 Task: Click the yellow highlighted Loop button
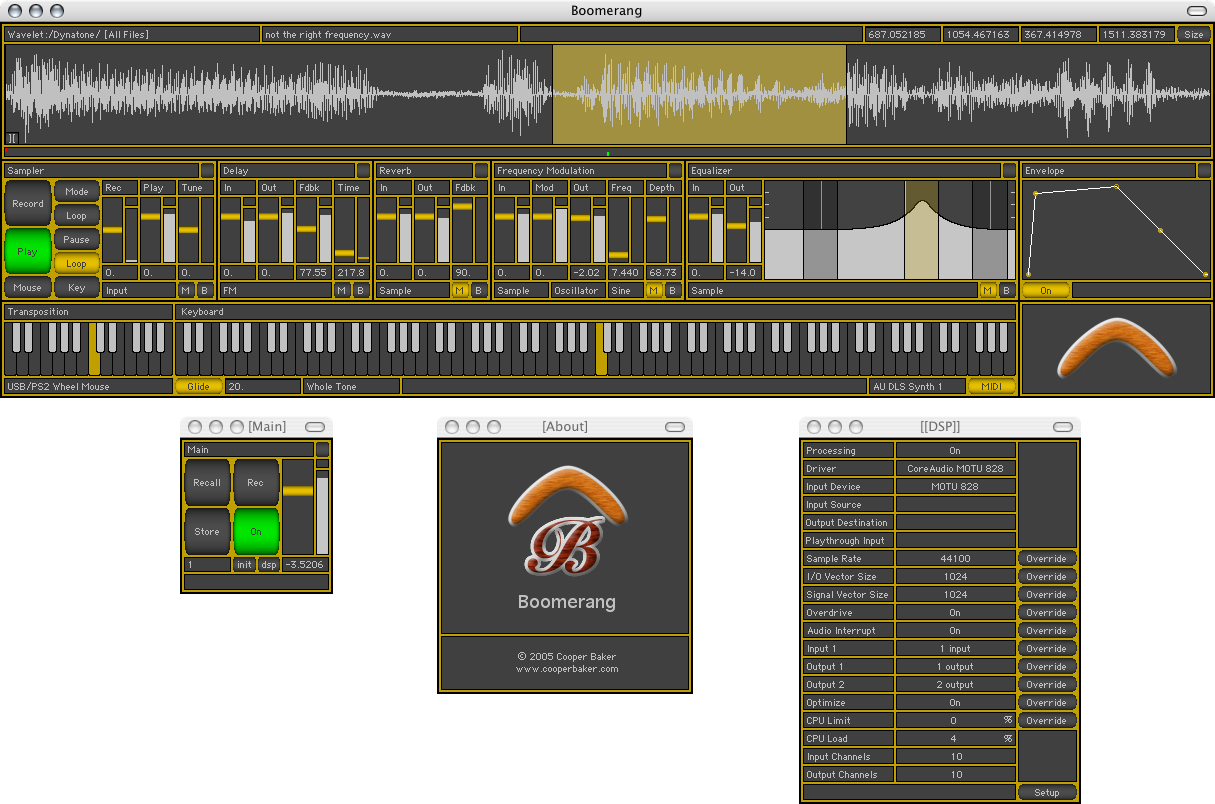(77, 264)
